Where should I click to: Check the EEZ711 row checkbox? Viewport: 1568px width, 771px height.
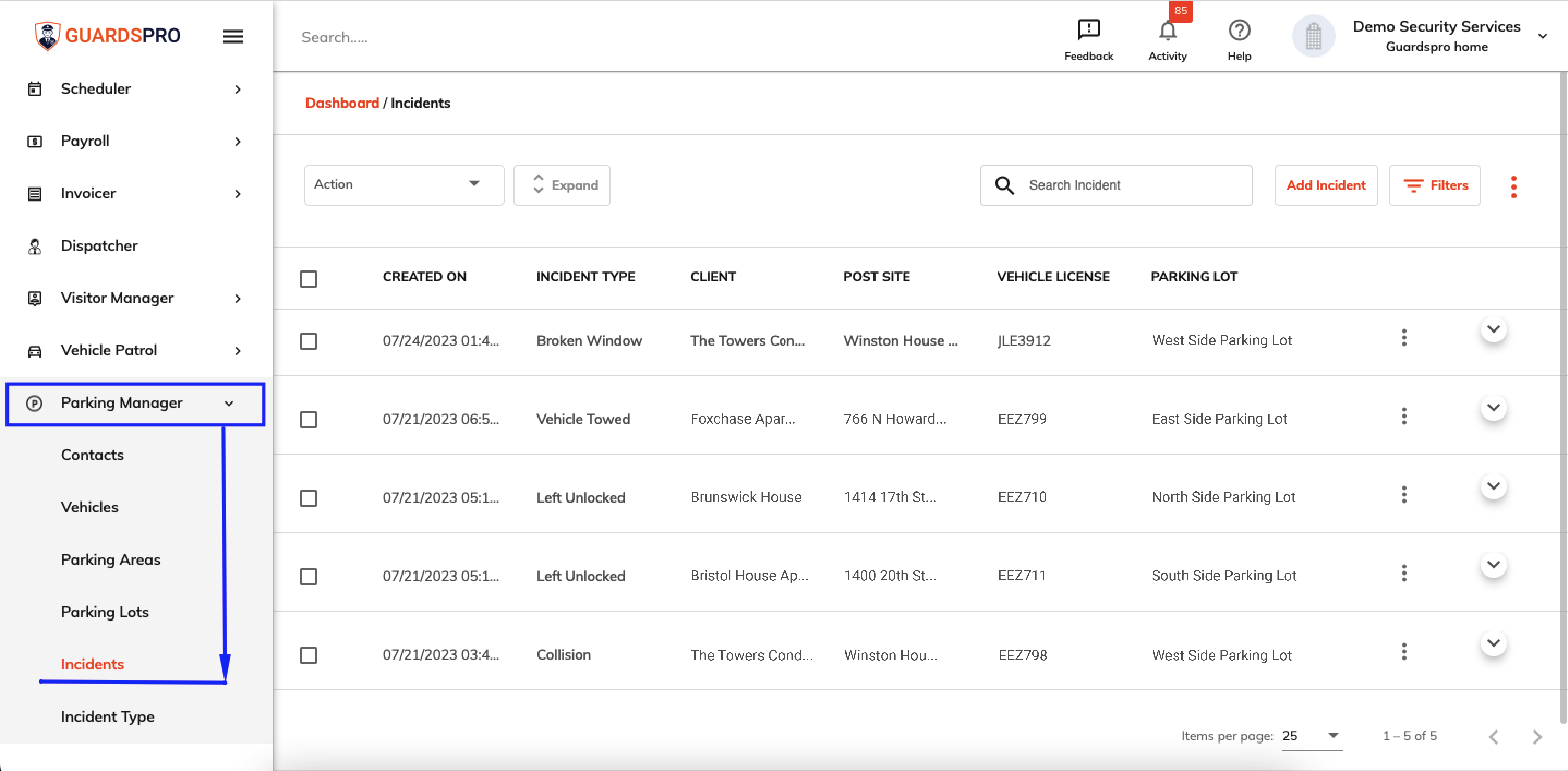309,576
